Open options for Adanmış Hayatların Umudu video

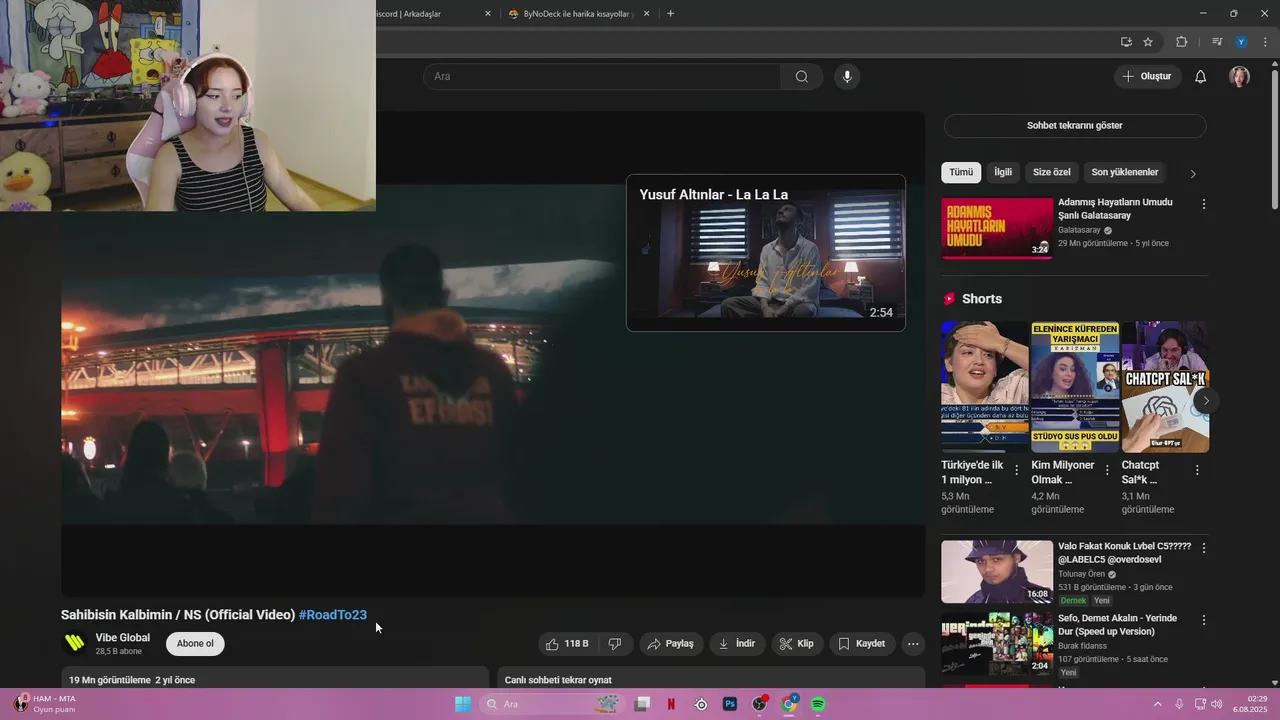(1204, 204)
